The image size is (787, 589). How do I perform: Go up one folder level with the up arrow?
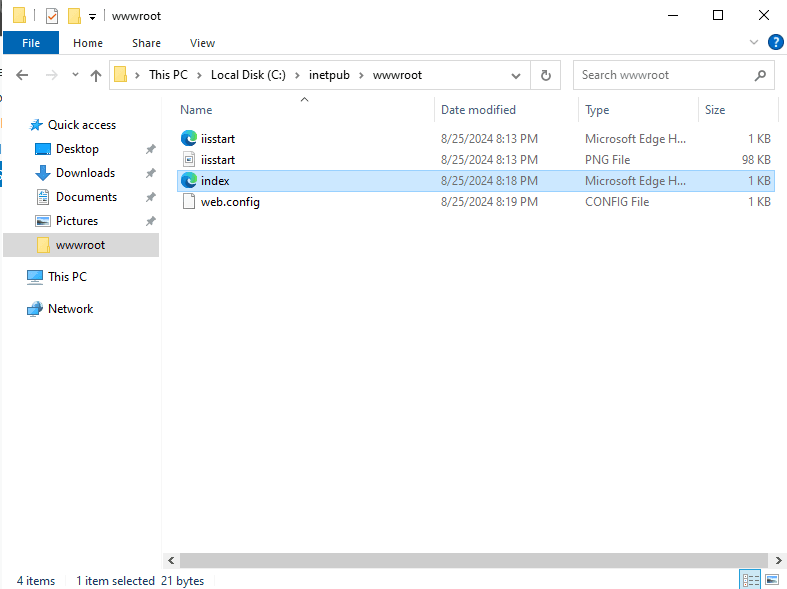click(96, 75)
